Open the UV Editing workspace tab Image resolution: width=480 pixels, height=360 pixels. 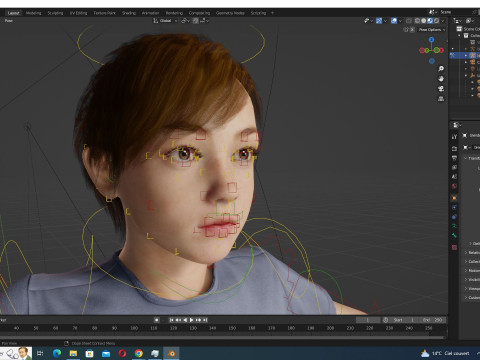coord(78,13)
